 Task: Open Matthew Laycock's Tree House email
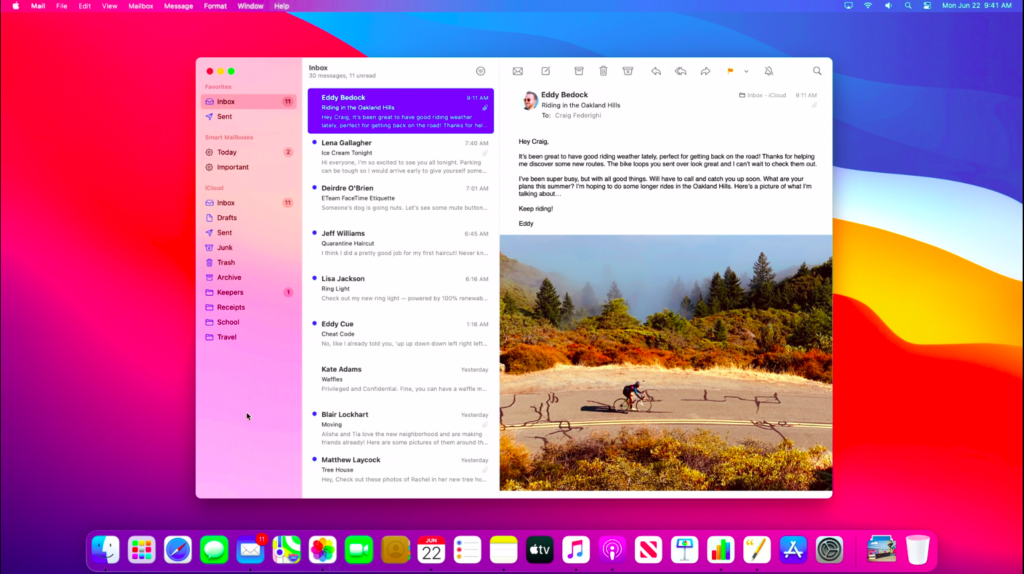click(x=400, y=473)
